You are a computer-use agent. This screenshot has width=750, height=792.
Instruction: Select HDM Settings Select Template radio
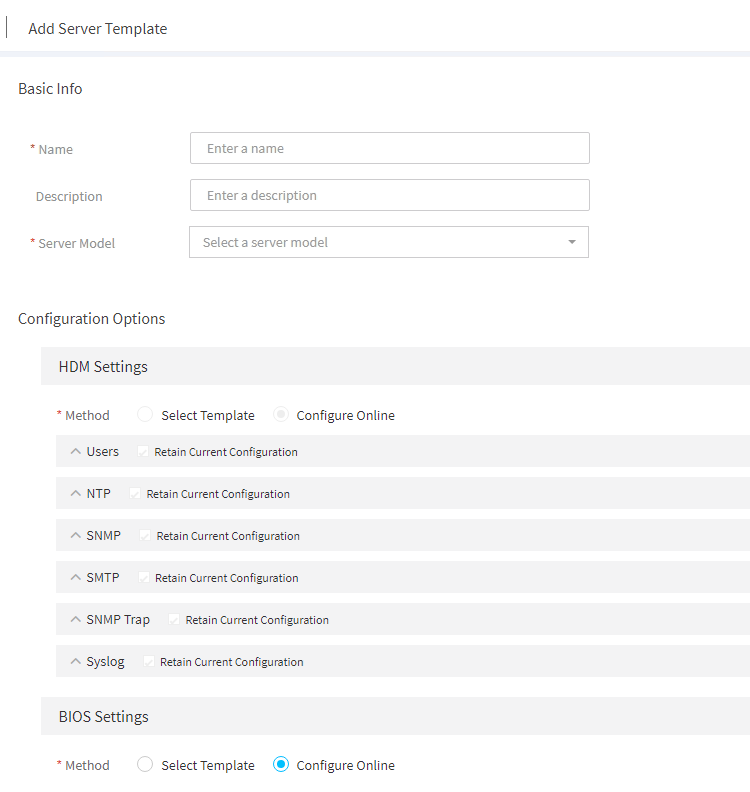[x=145, y=414]
